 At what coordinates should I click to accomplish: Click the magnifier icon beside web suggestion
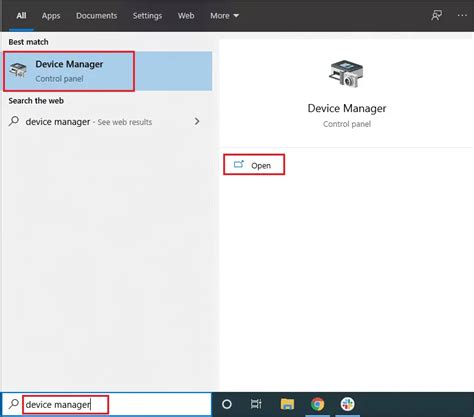click(14, 121)
